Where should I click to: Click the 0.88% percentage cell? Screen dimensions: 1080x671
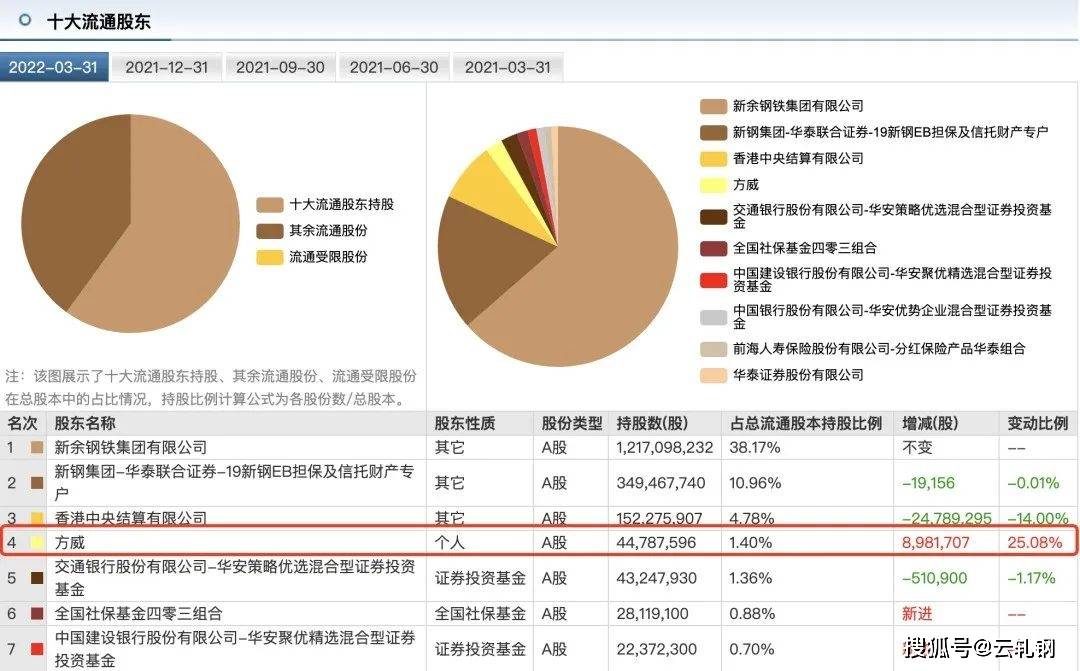pos(751,613)
